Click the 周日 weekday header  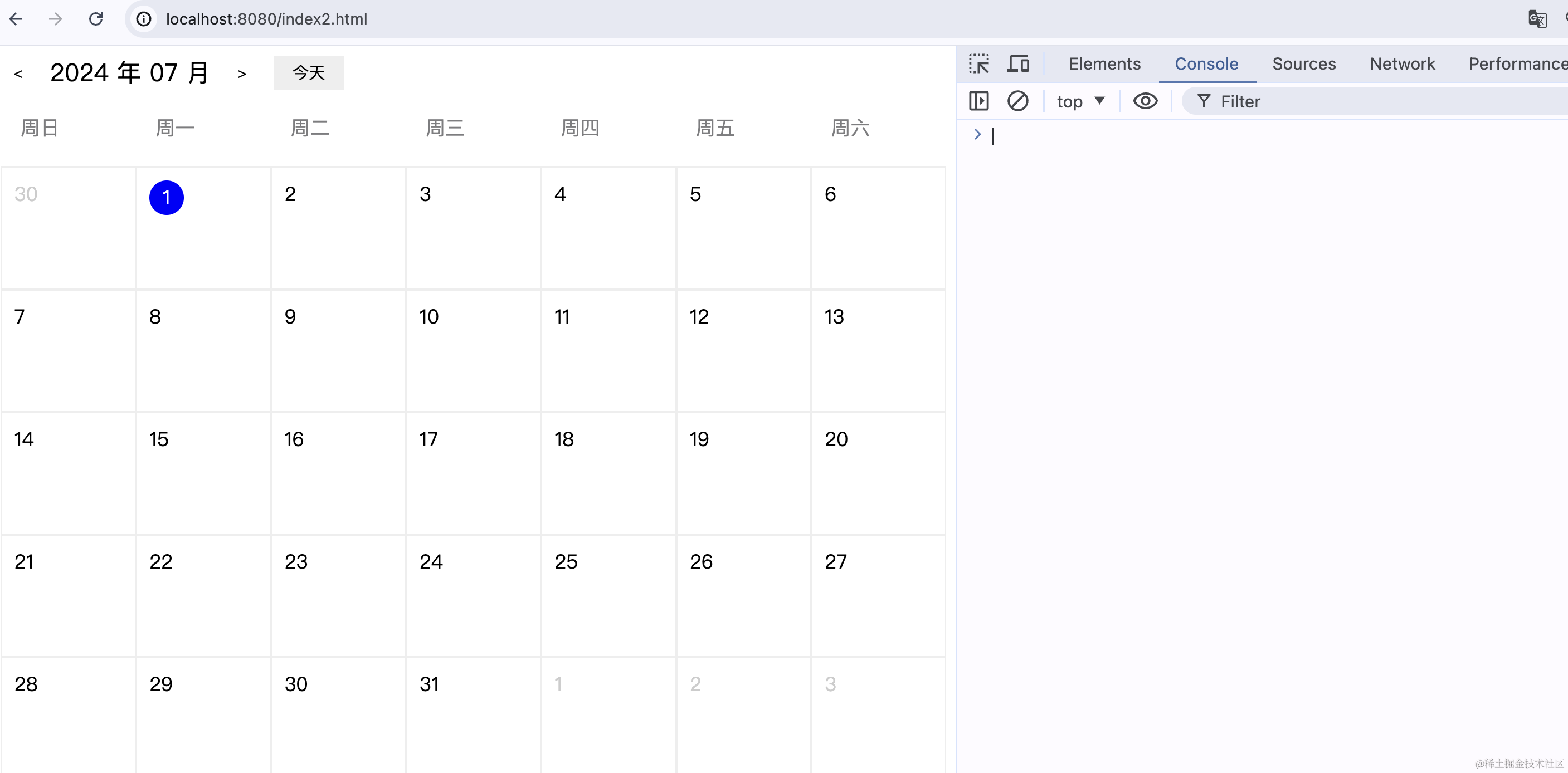coord(40,128)
